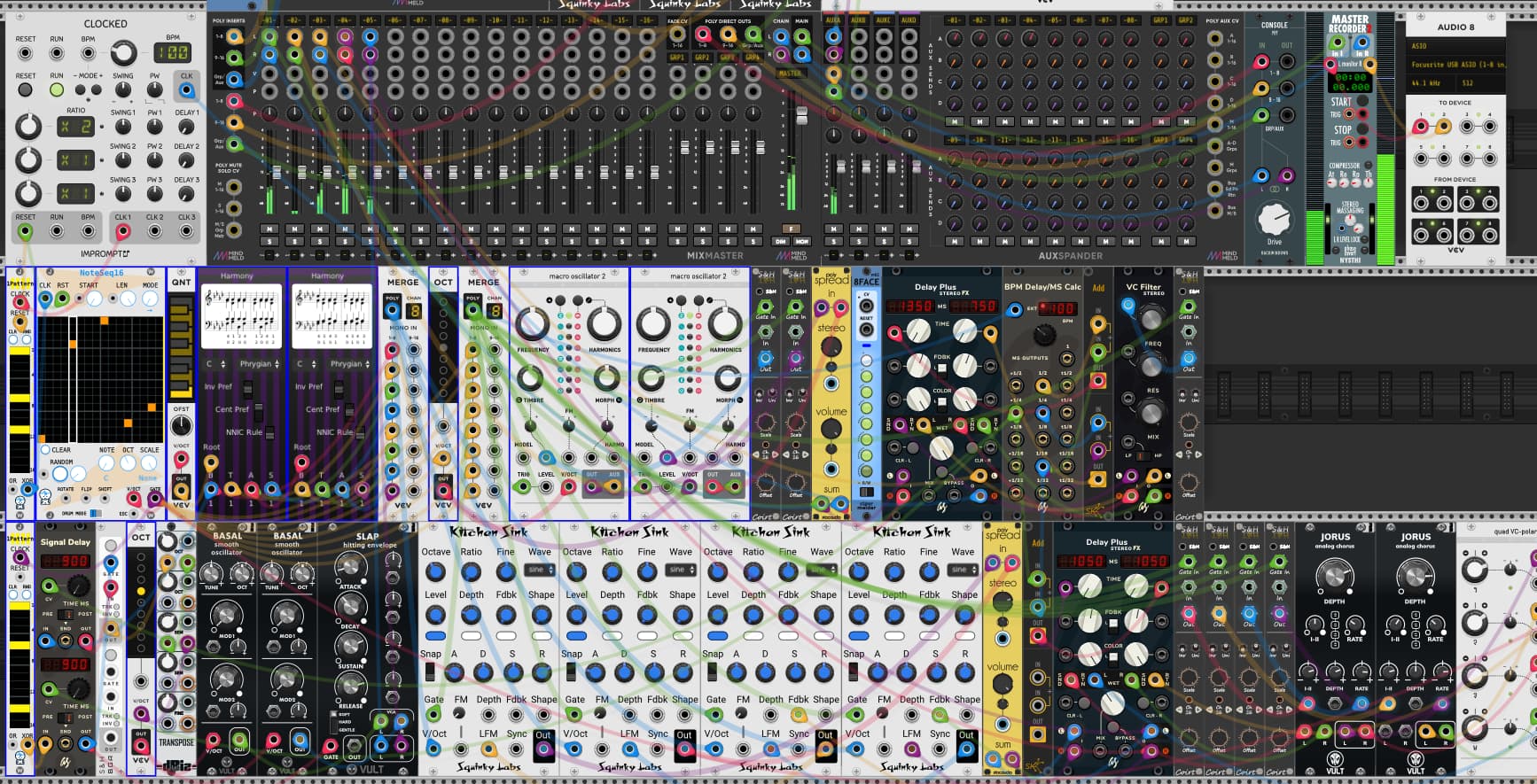This screenshot has width=1537, height=784.
Task: Click the Clocked BPM display
Action: [x=173, y=52]
